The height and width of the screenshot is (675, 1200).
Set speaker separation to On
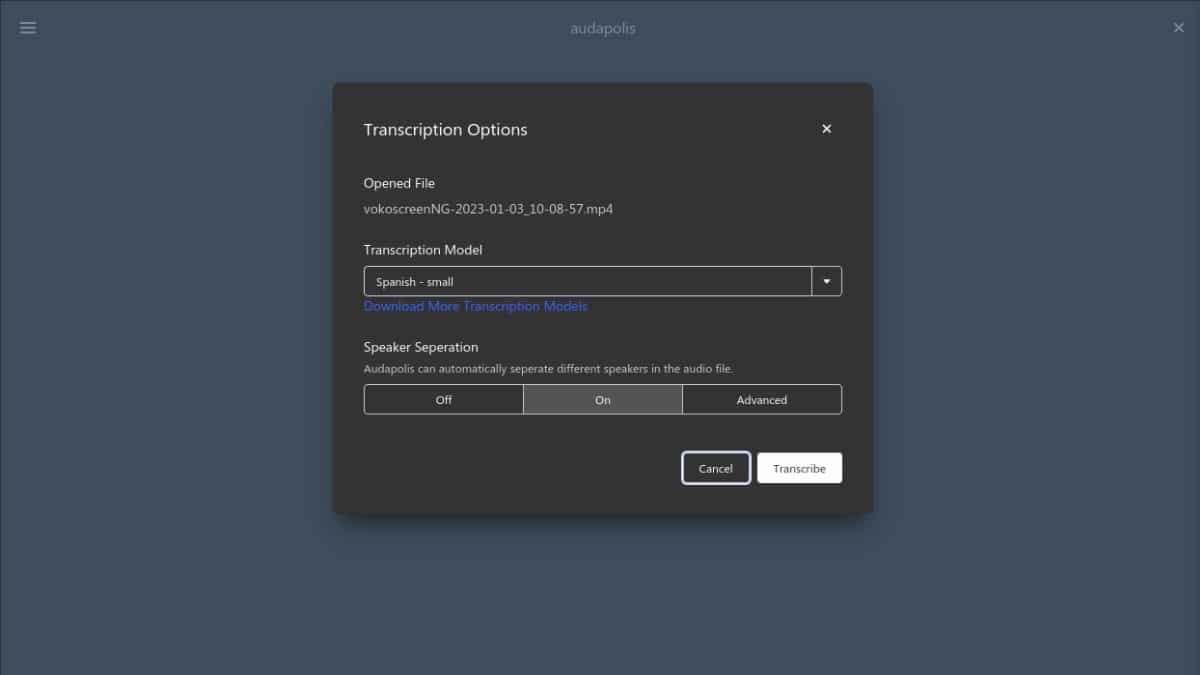click(603, 400)
